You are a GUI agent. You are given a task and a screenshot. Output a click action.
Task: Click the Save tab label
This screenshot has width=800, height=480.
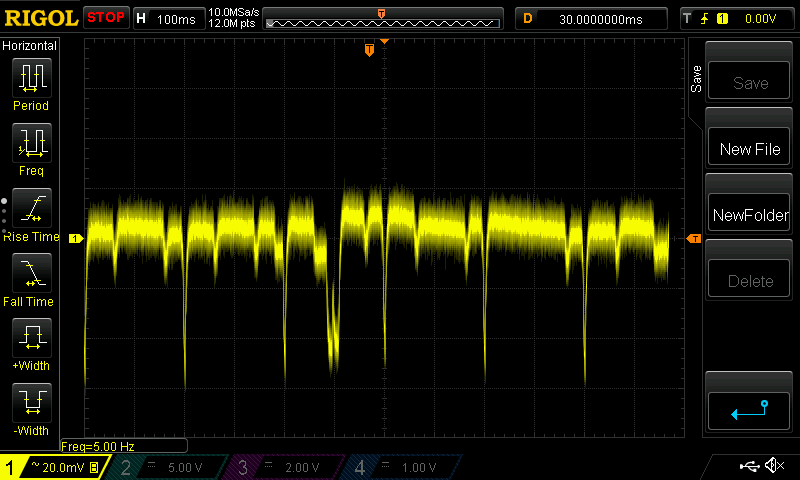(696, 80)
